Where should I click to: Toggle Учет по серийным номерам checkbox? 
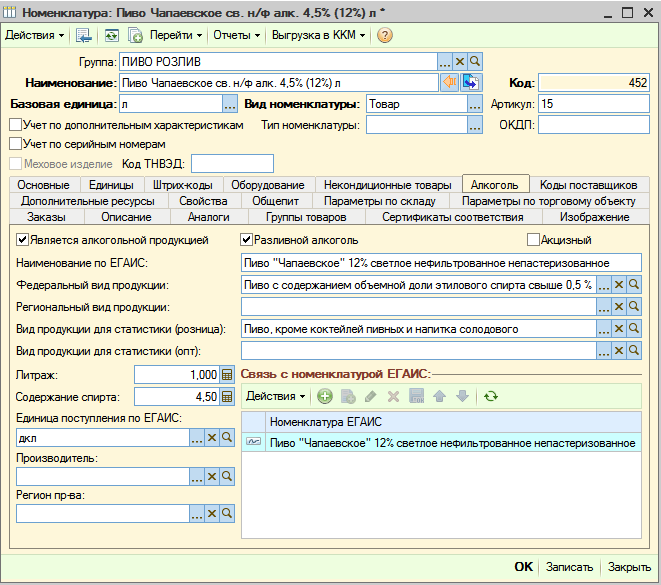[x=16, y=144]
